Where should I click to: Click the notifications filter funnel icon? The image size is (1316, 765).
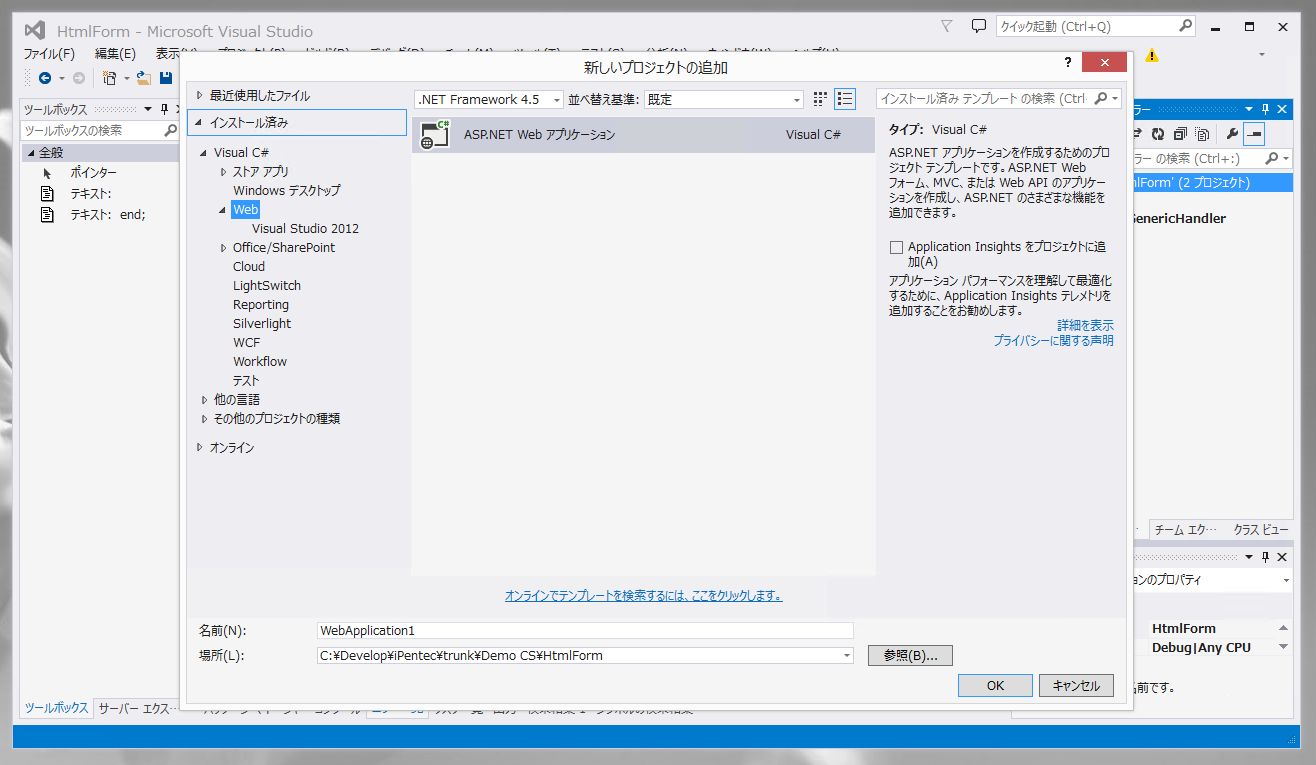(947, 26)
